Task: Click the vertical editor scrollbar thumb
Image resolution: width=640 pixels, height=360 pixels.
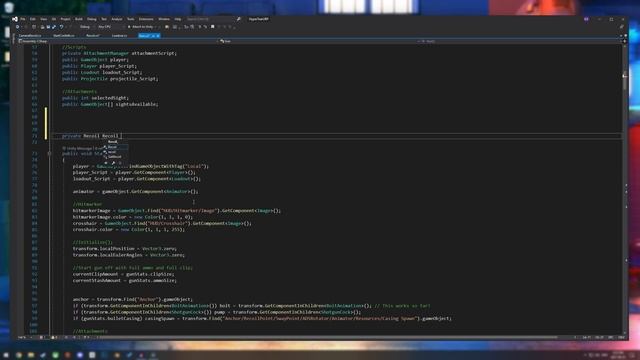Action: click(624, 81)
